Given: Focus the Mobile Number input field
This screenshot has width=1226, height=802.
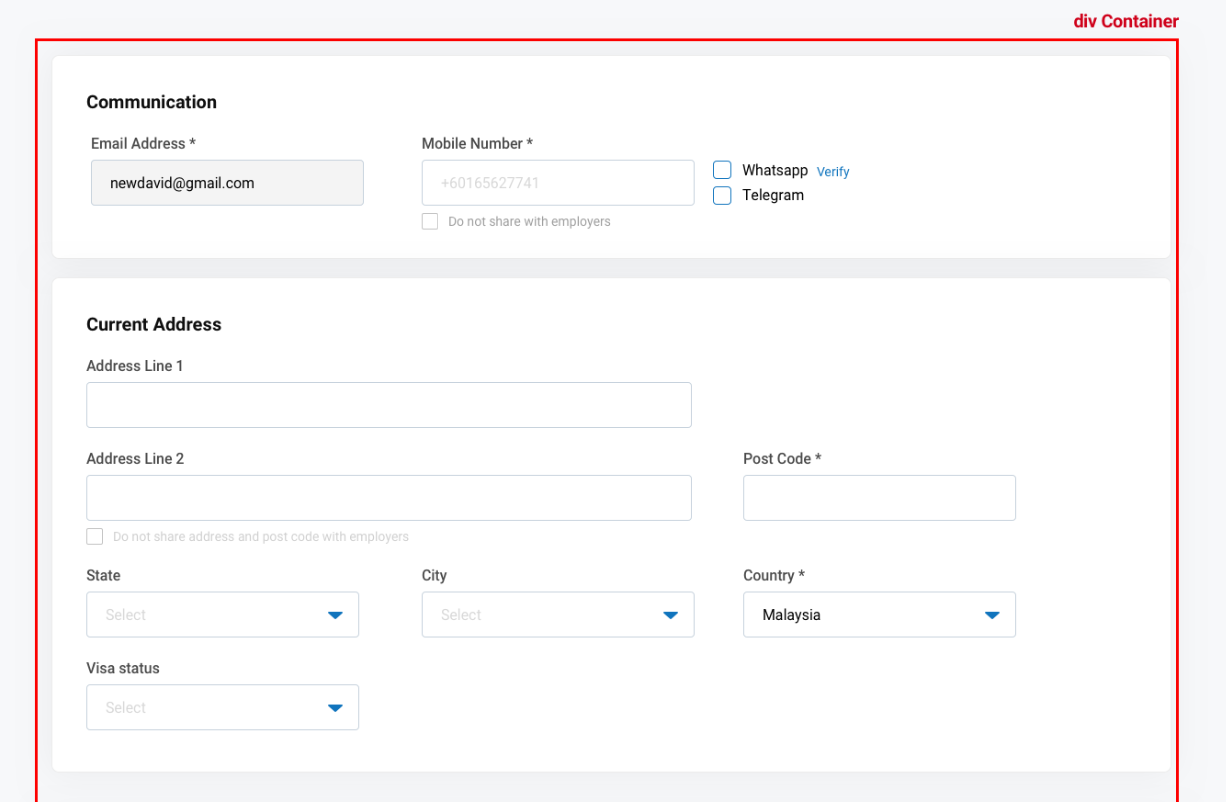Looking at the screenshot, I should [x=558, y=183].
